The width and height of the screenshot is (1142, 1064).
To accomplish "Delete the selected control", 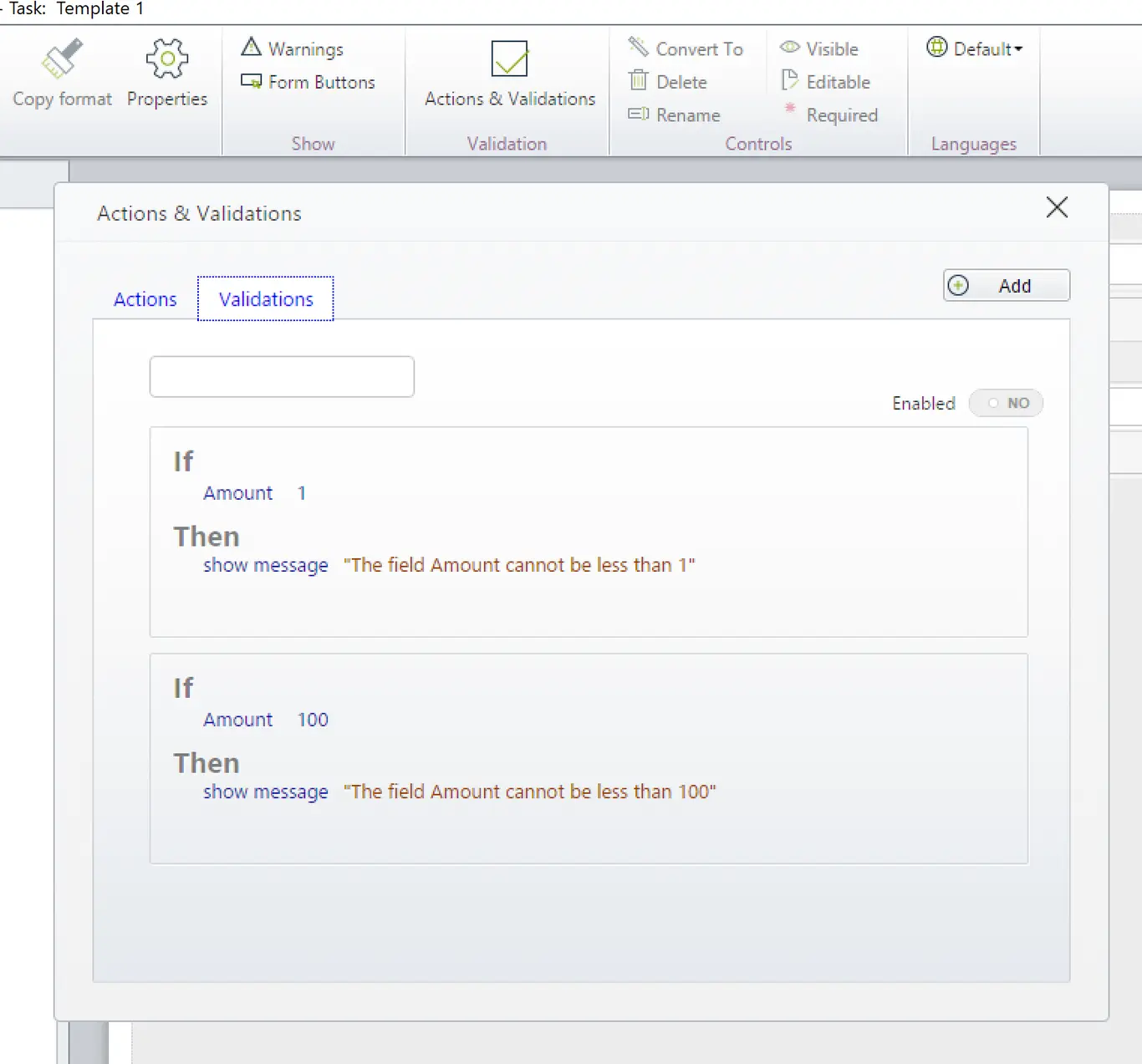I will click(668, 82).
